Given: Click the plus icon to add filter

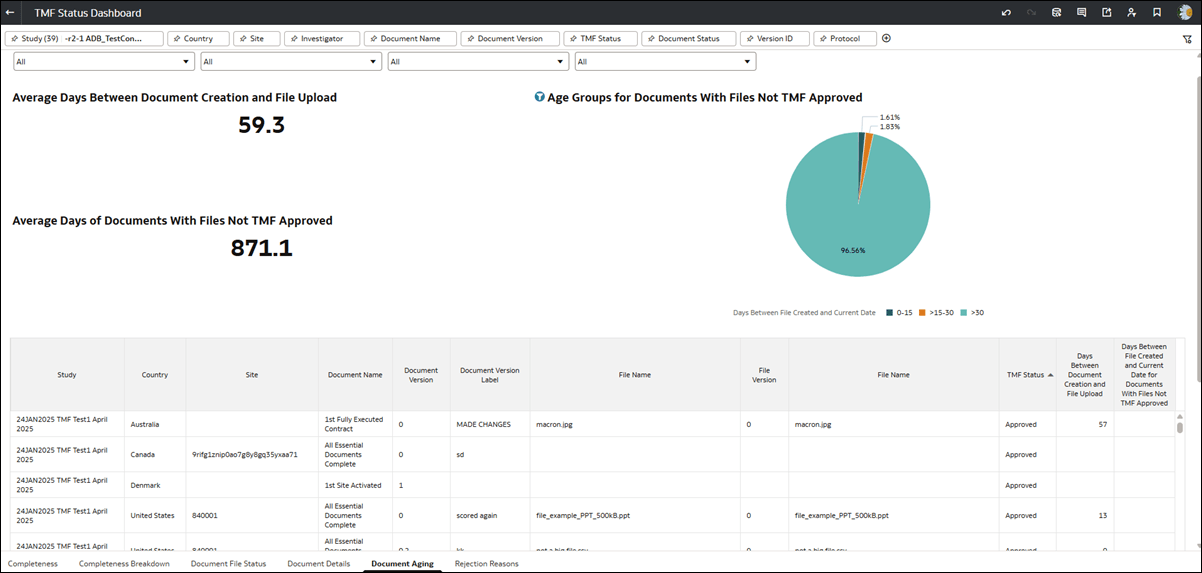Looking at the screenshot, I should pos(886,38).
